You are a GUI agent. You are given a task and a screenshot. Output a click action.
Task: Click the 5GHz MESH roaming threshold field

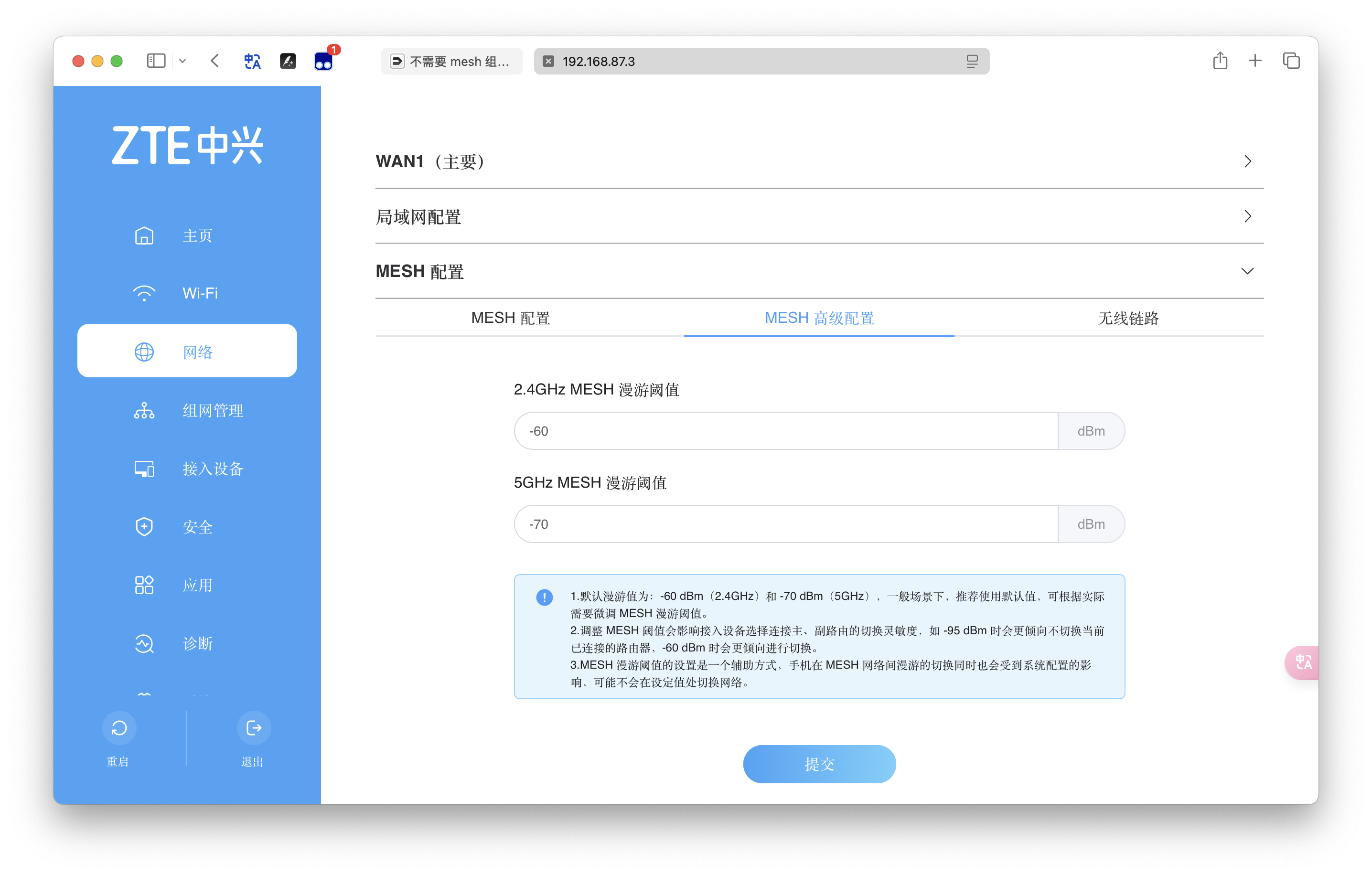pos(785,524)
